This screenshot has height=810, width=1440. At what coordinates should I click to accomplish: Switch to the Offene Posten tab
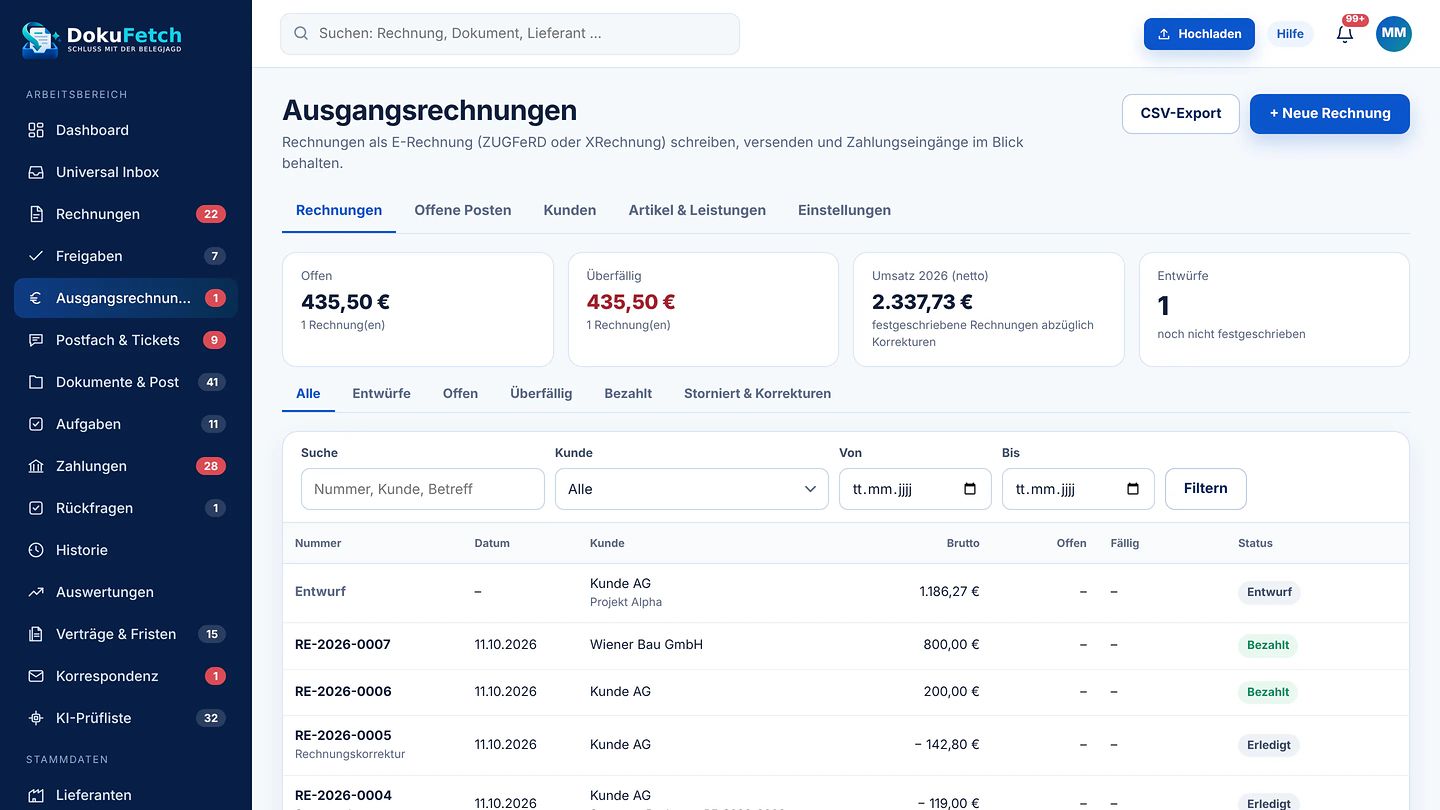[463, 210]
